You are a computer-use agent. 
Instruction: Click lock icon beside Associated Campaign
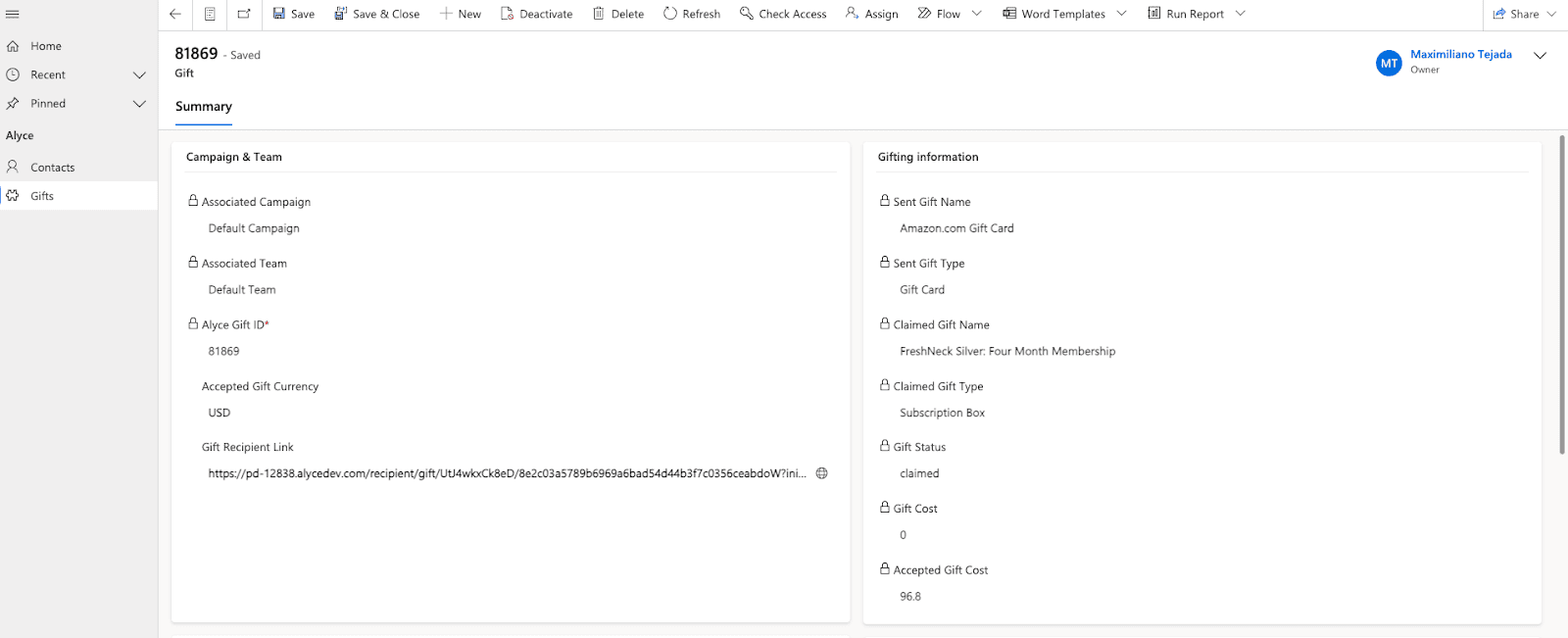pos(193,200)
